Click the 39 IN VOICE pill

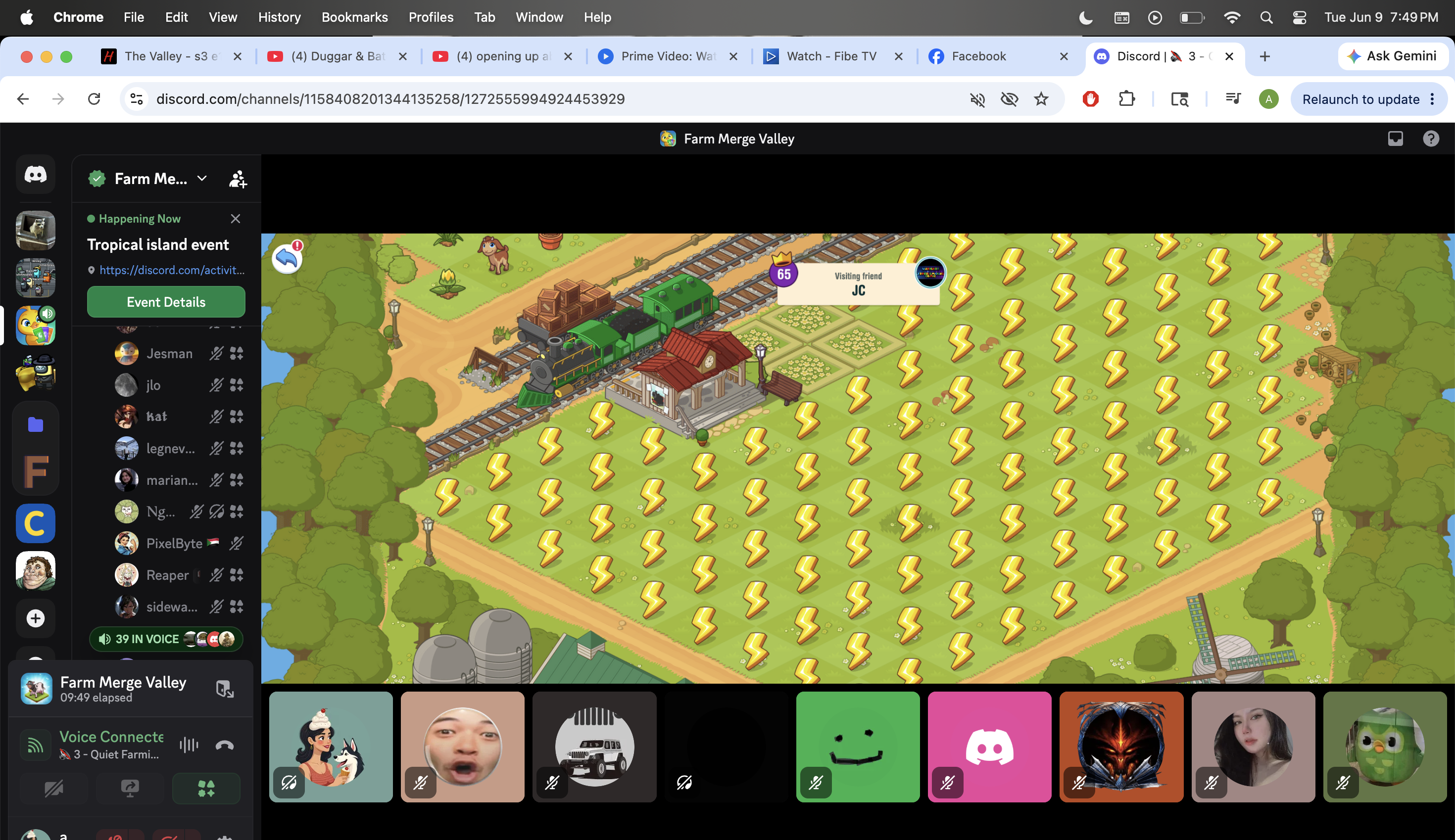click(166, 639)
